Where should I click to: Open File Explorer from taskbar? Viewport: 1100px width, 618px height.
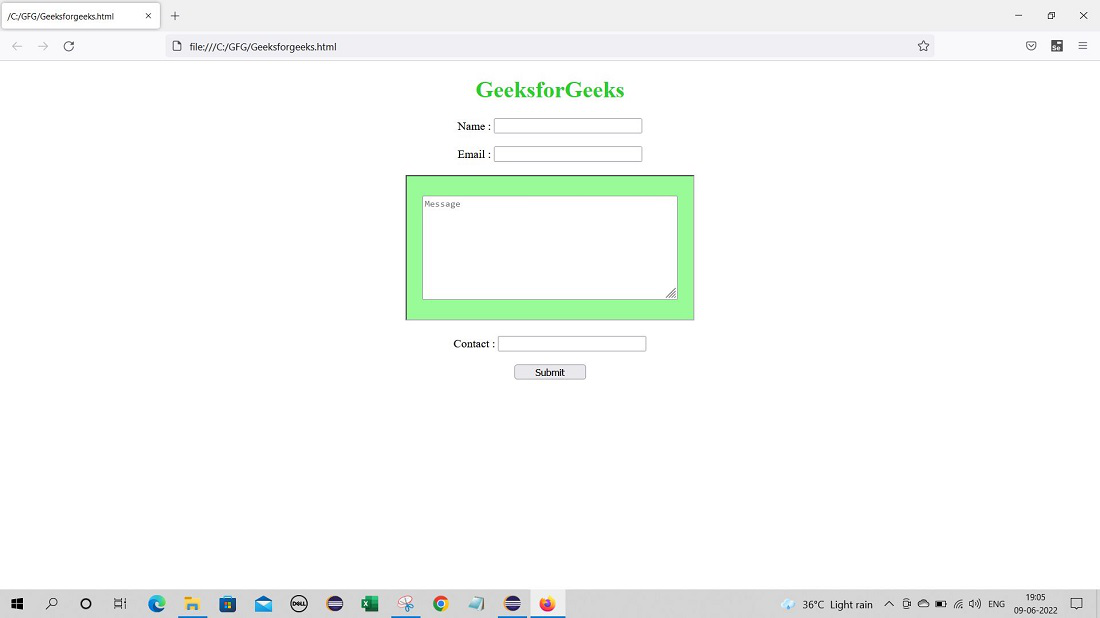pyautogui.click(x=192, y=604)
